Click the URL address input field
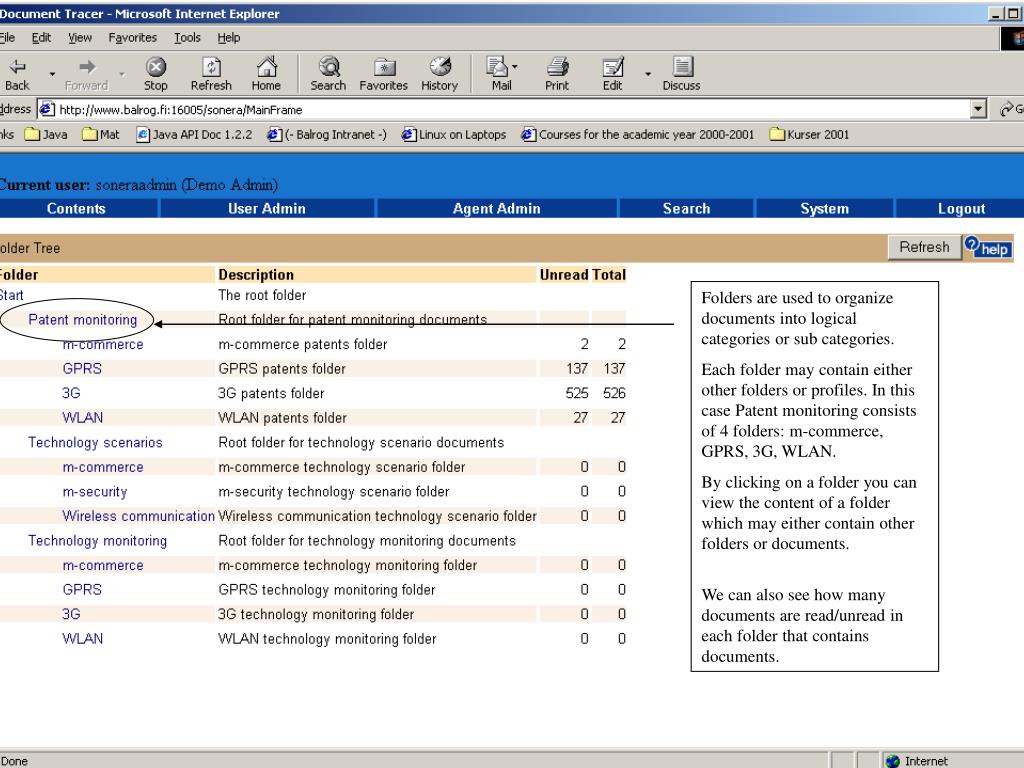 point(504,109)
